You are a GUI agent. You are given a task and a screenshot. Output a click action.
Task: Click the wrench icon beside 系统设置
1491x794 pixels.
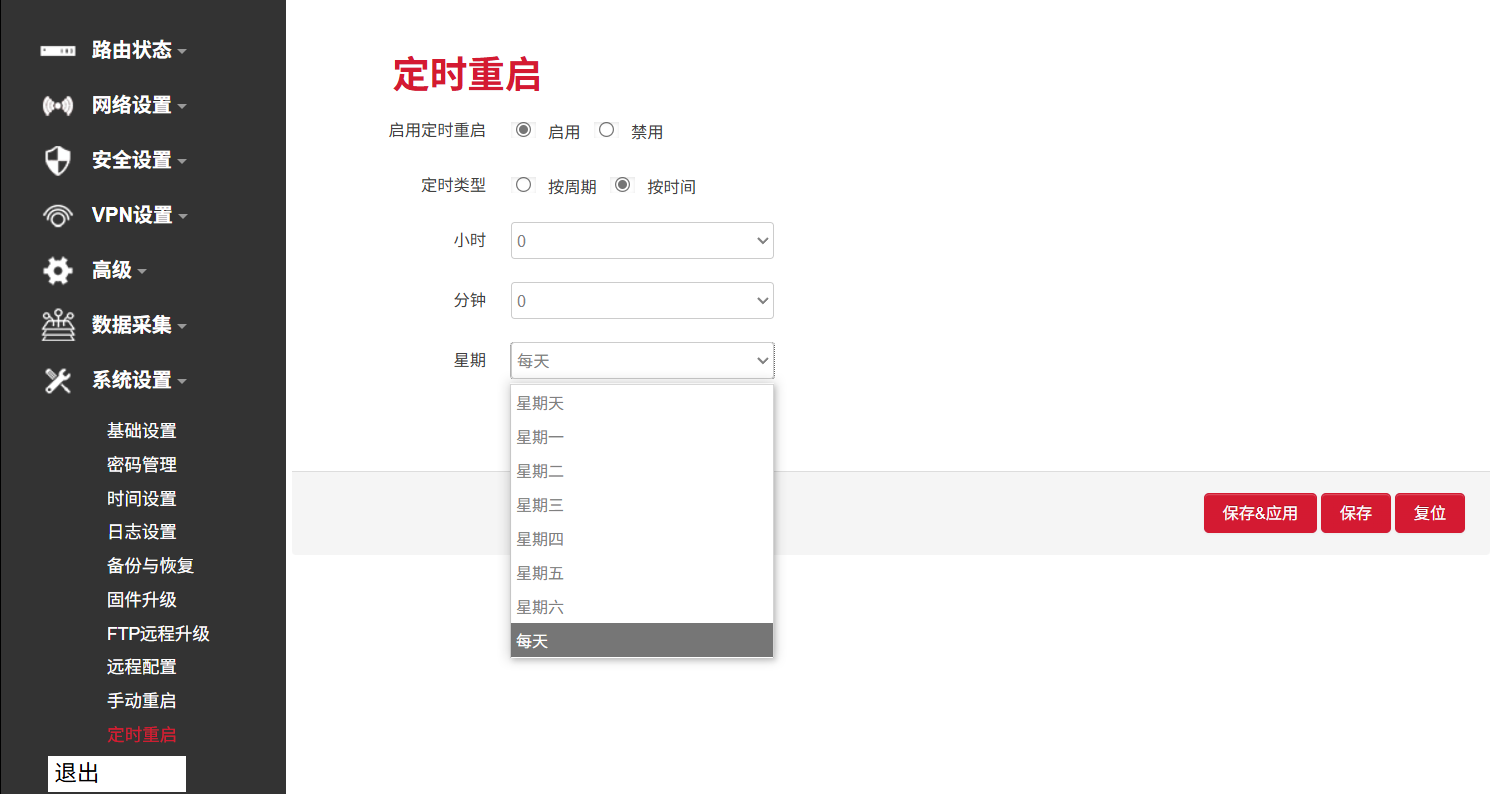pyautogui.click(x=55, y=380)
